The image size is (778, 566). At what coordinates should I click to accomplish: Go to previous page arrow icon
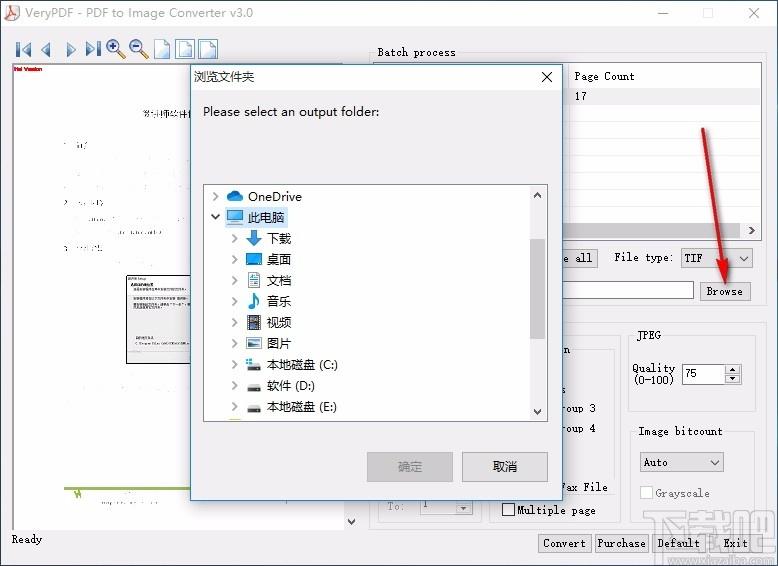(x=47, y=50)
